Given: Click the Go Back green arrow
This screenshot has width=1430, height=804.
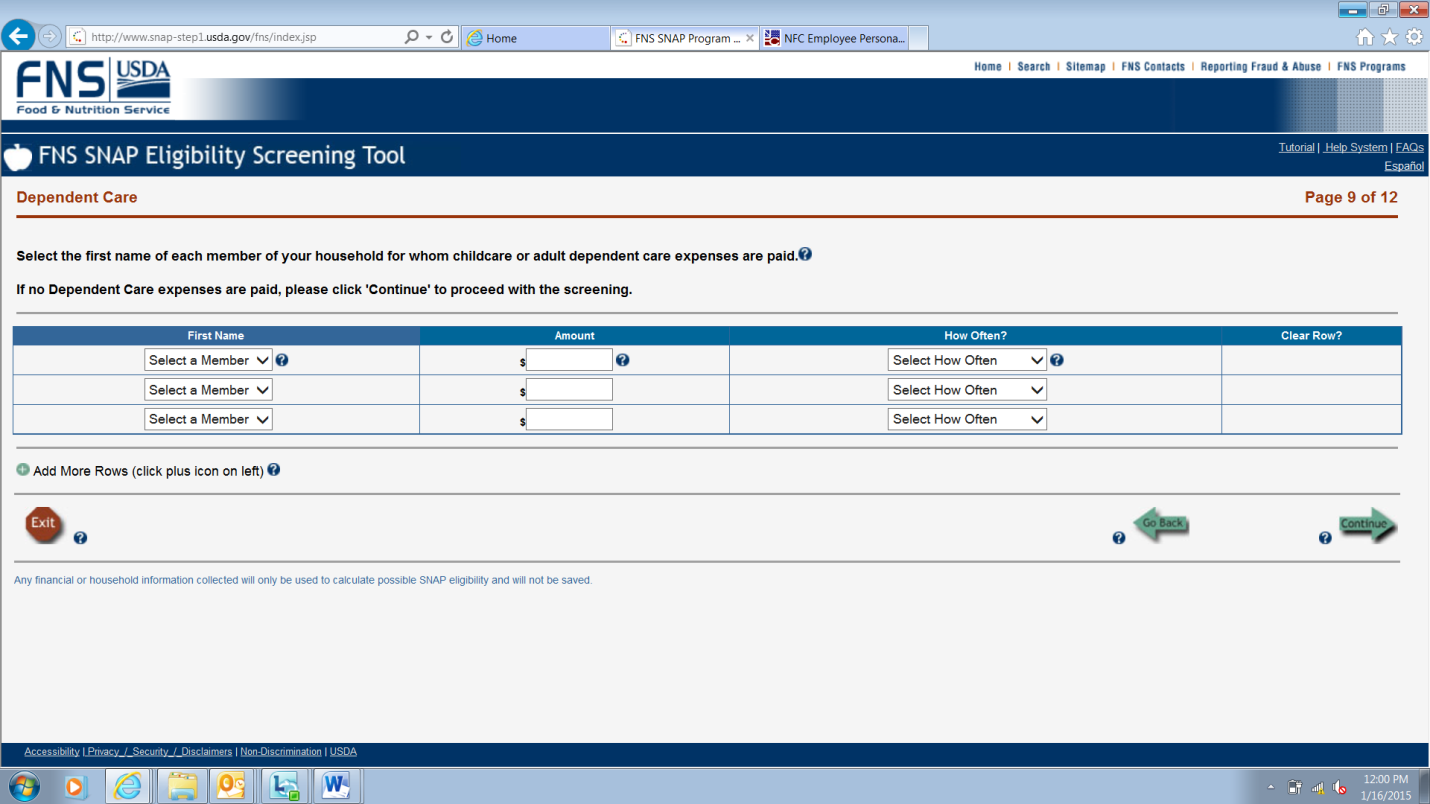Looking at the screenshot, I should coord(1161,524).
